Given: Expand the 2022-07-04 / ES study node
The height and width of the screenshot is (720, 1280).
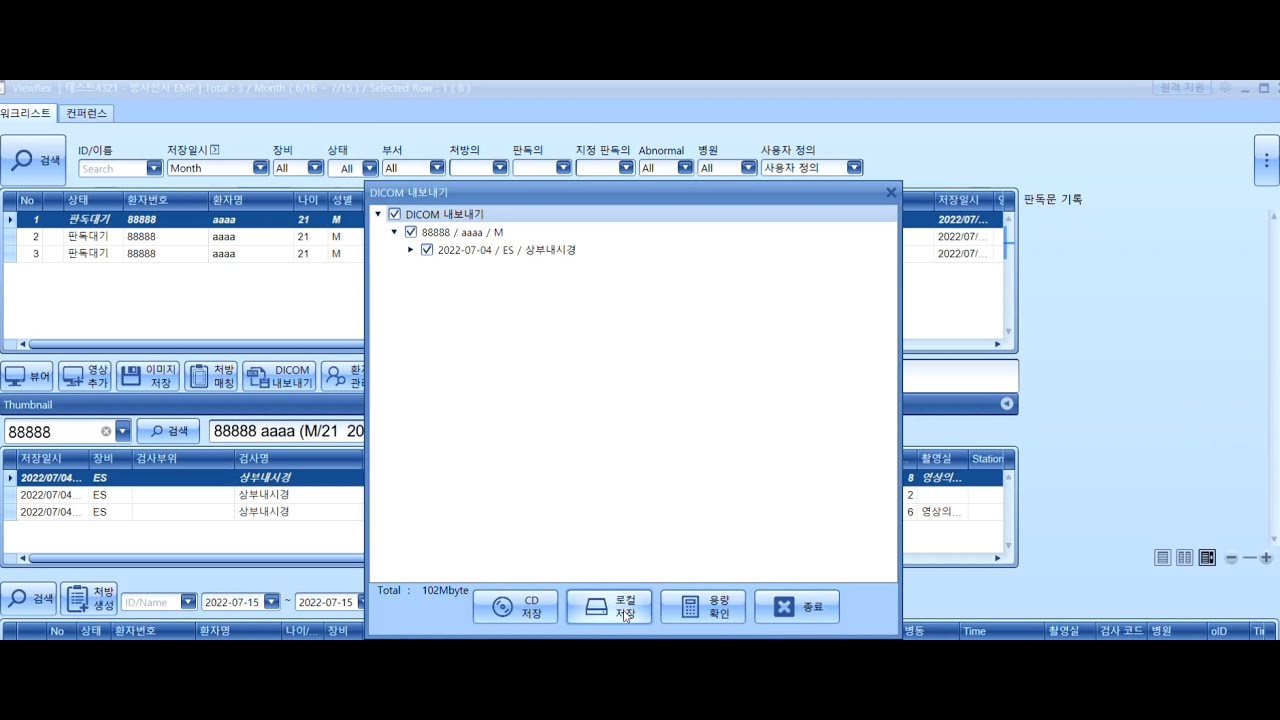Looking at the screenshot, I should [410, 250].
